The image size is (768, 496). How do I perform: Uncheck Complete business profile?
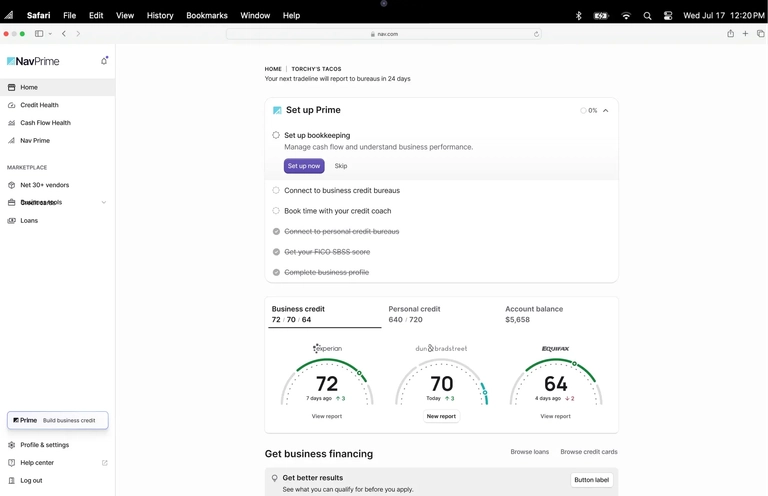(x=276, y=272)
